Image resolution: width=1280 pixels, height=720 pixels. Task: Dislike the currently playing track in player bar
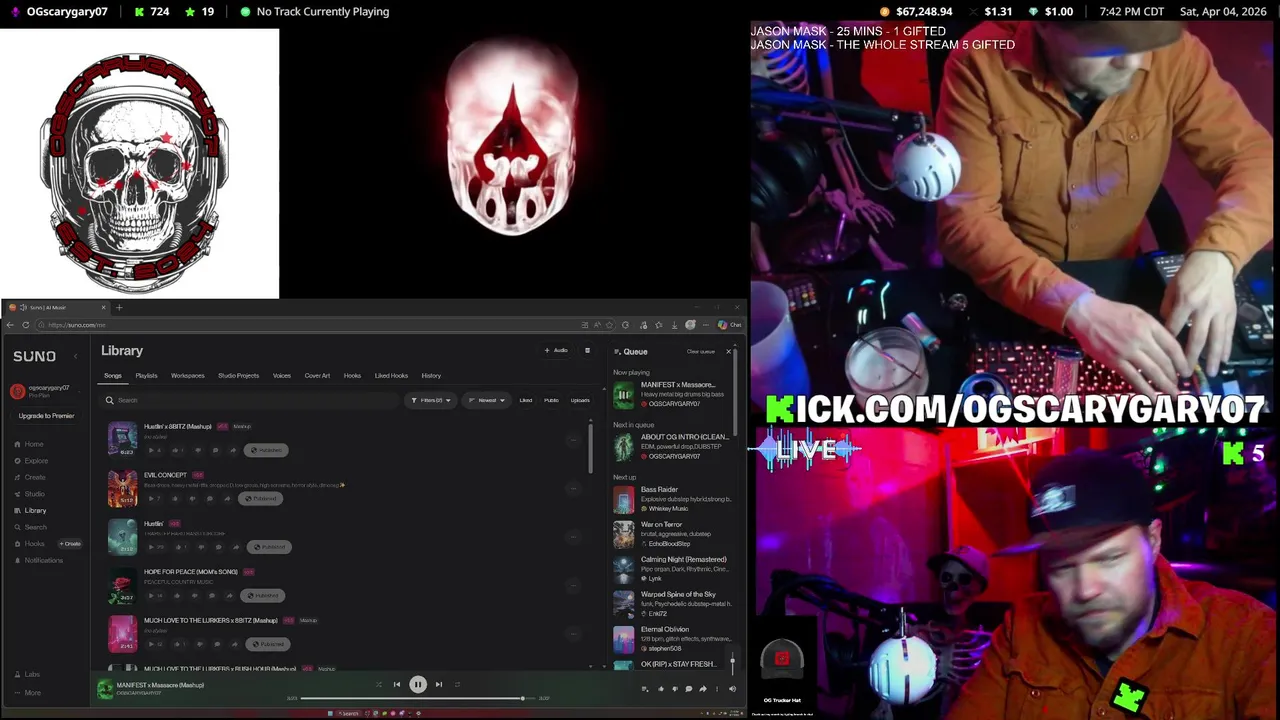click(x=674, y=689)
